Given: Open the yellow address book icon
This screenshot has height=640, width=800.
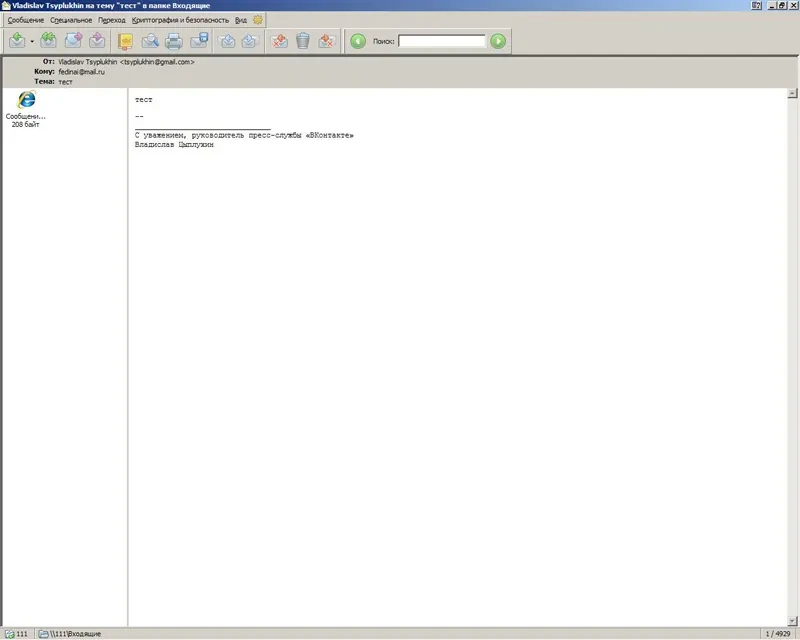Looking at the screenshot, I should pos(125,41).
